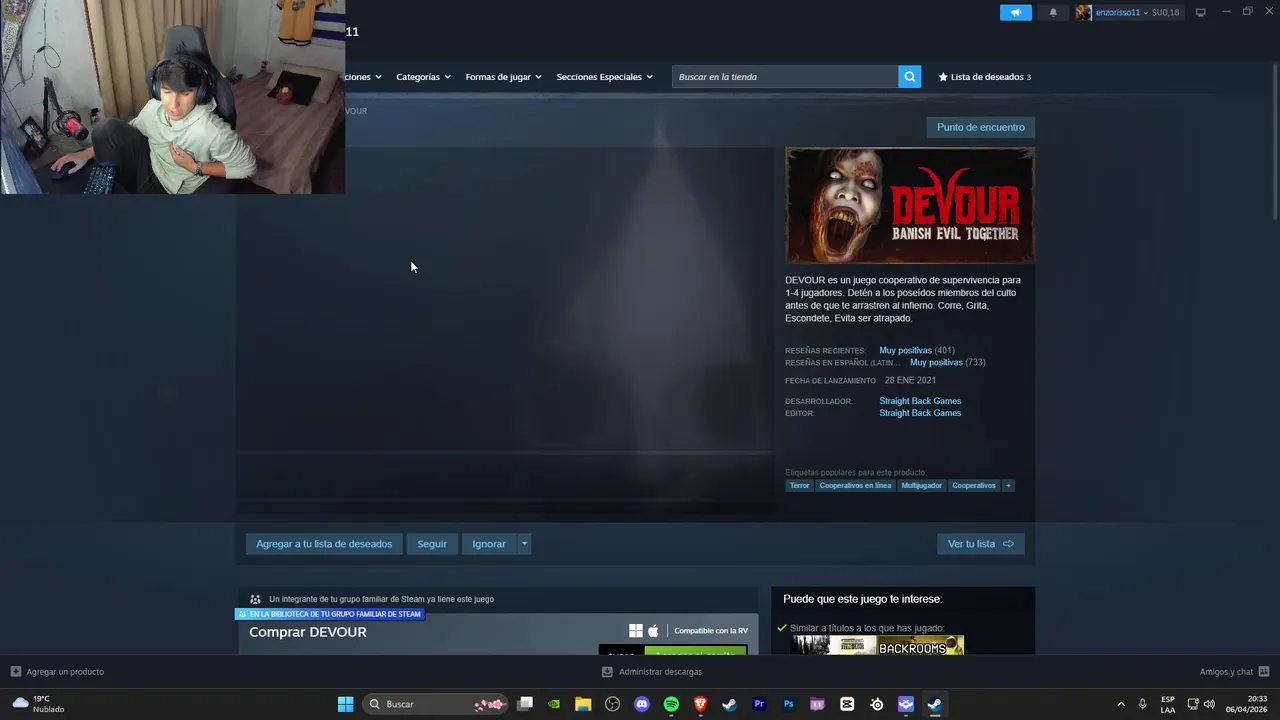Screen dimensions: 1280x720
Task: Open Administrar descargas
Action: [x=651, y=672]
